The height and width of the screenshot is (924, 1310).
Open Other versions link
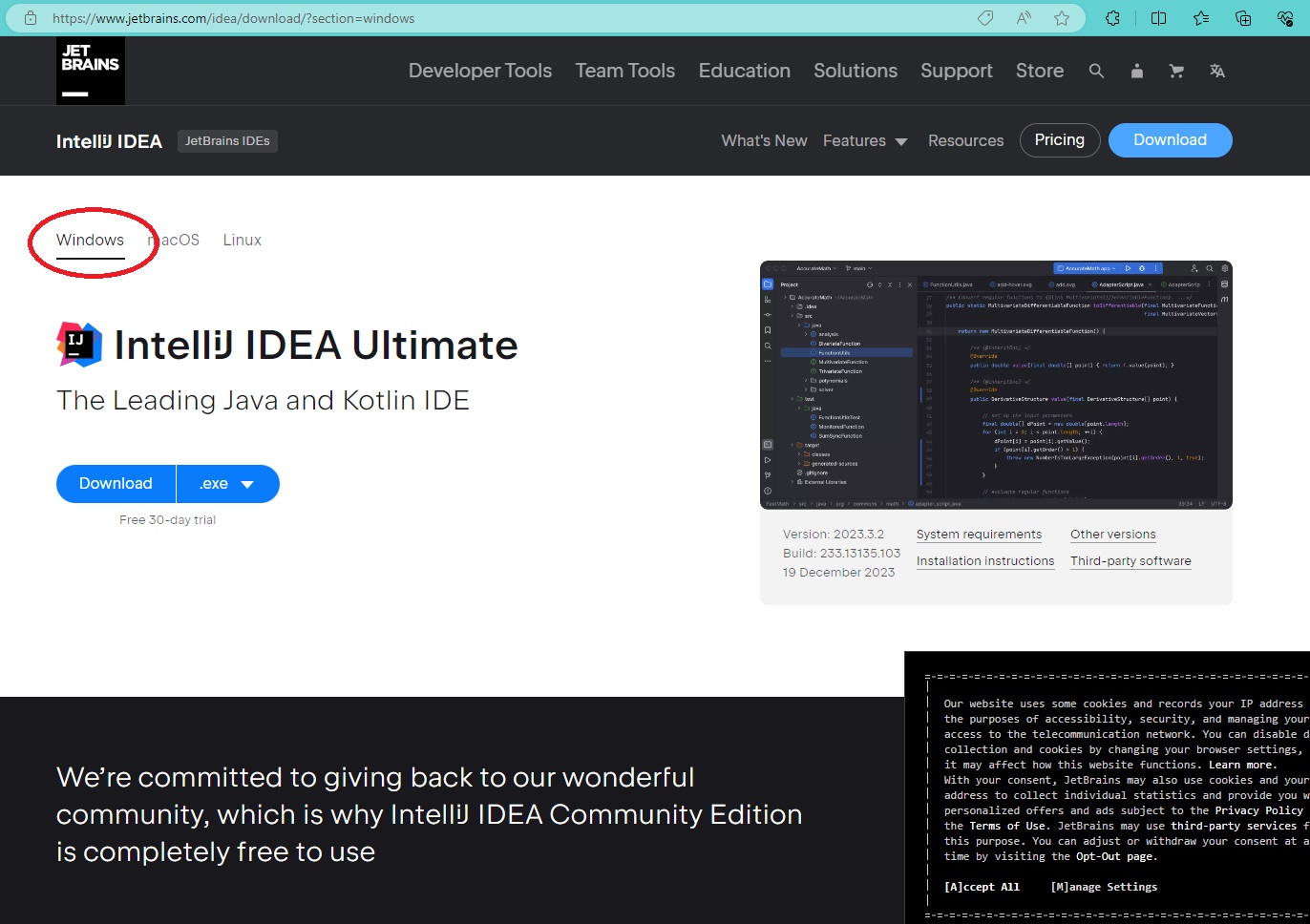point(1113,535)
